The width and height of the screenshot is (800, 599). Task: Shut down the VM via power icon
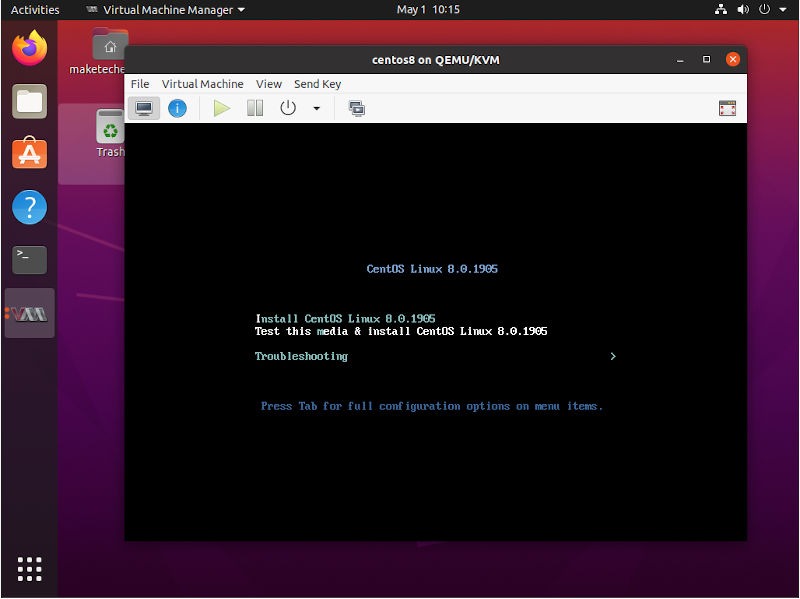click(288, 108)
